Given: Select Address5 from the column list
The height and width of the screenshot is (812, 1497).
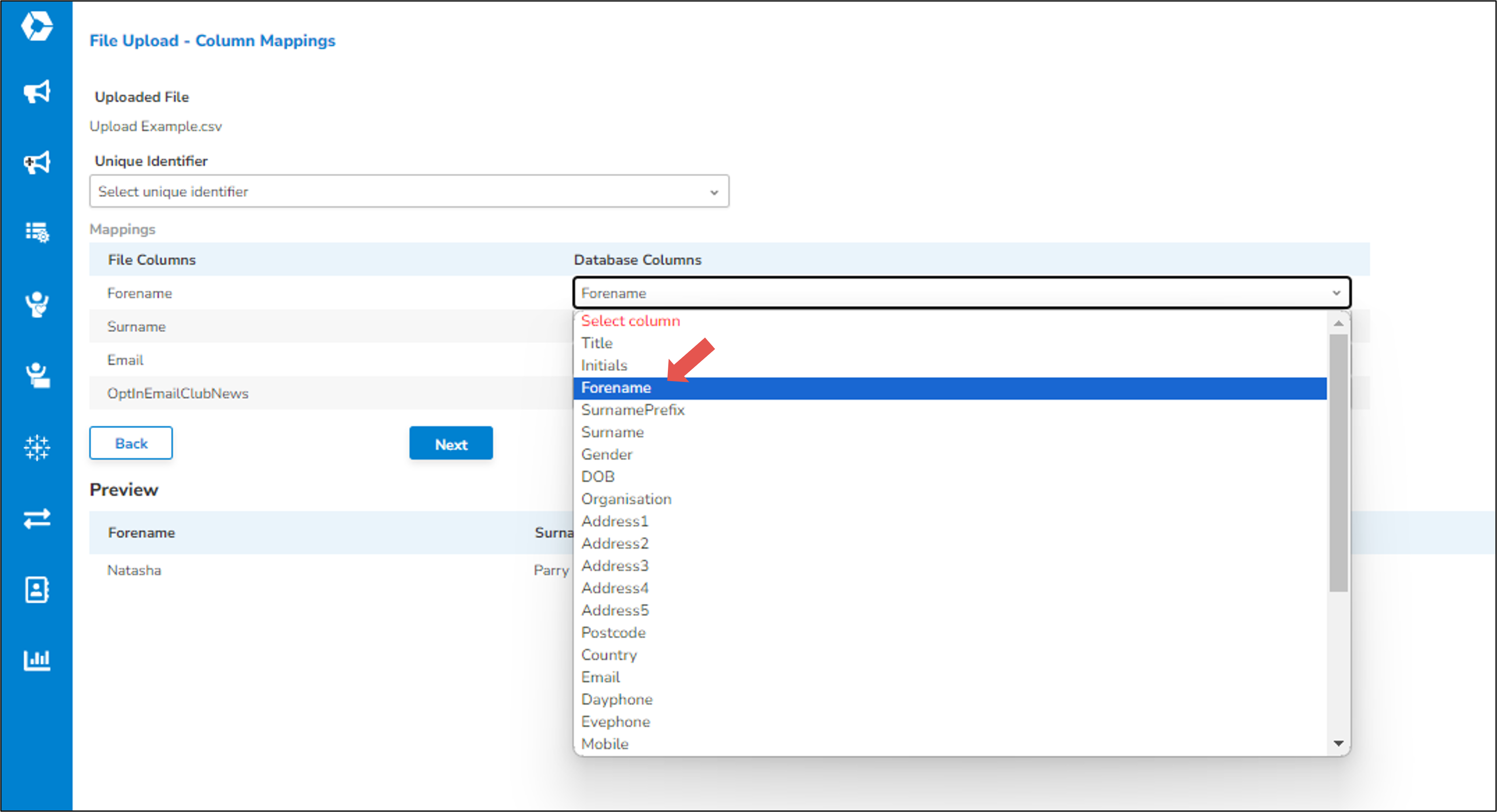Looking at the screenshot, I should tap(950, 611).
